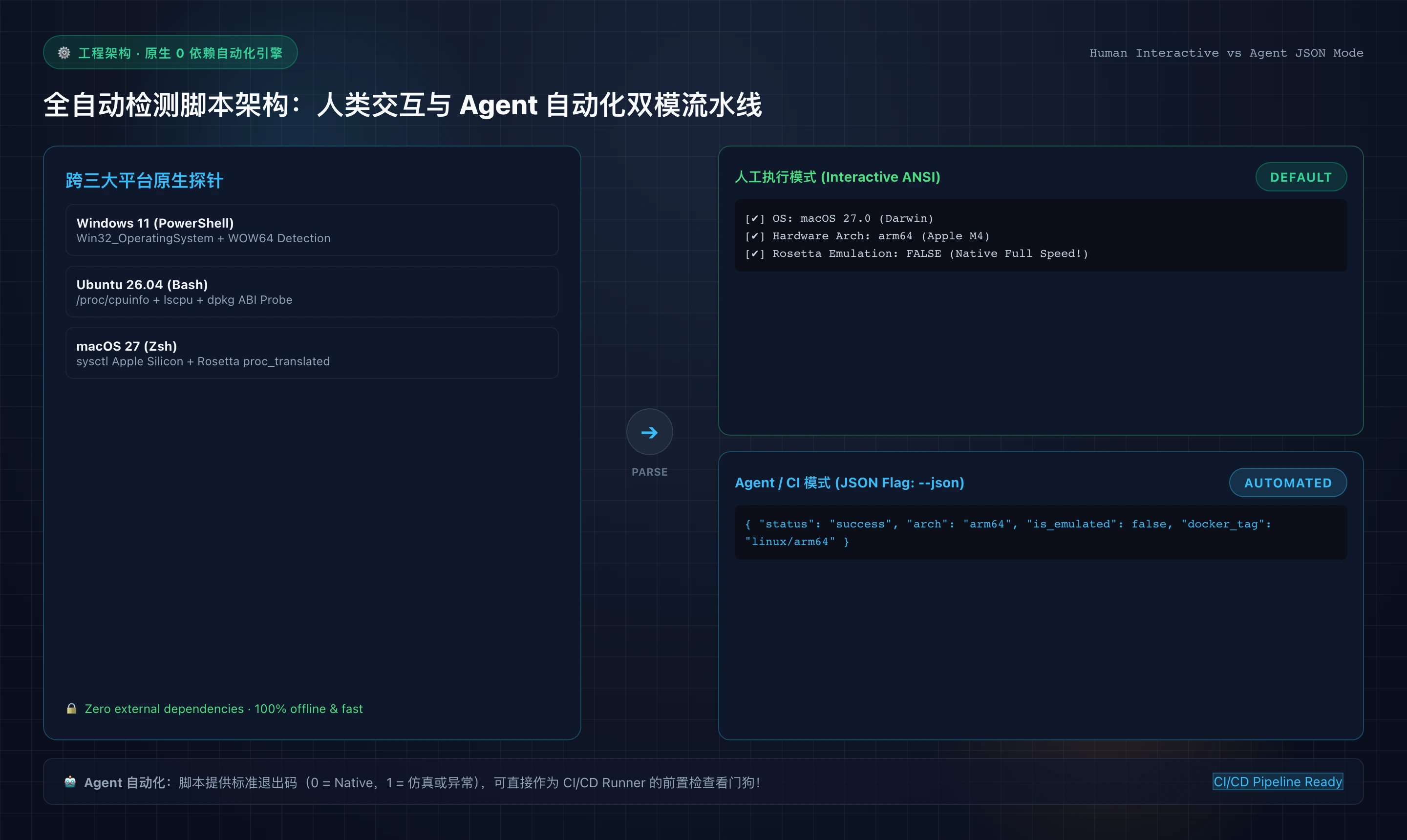1407x840 pixels.
Task: Select the Windows 11 (PowerShell) card
Action: pyautogui.click(x=312, y=231)
